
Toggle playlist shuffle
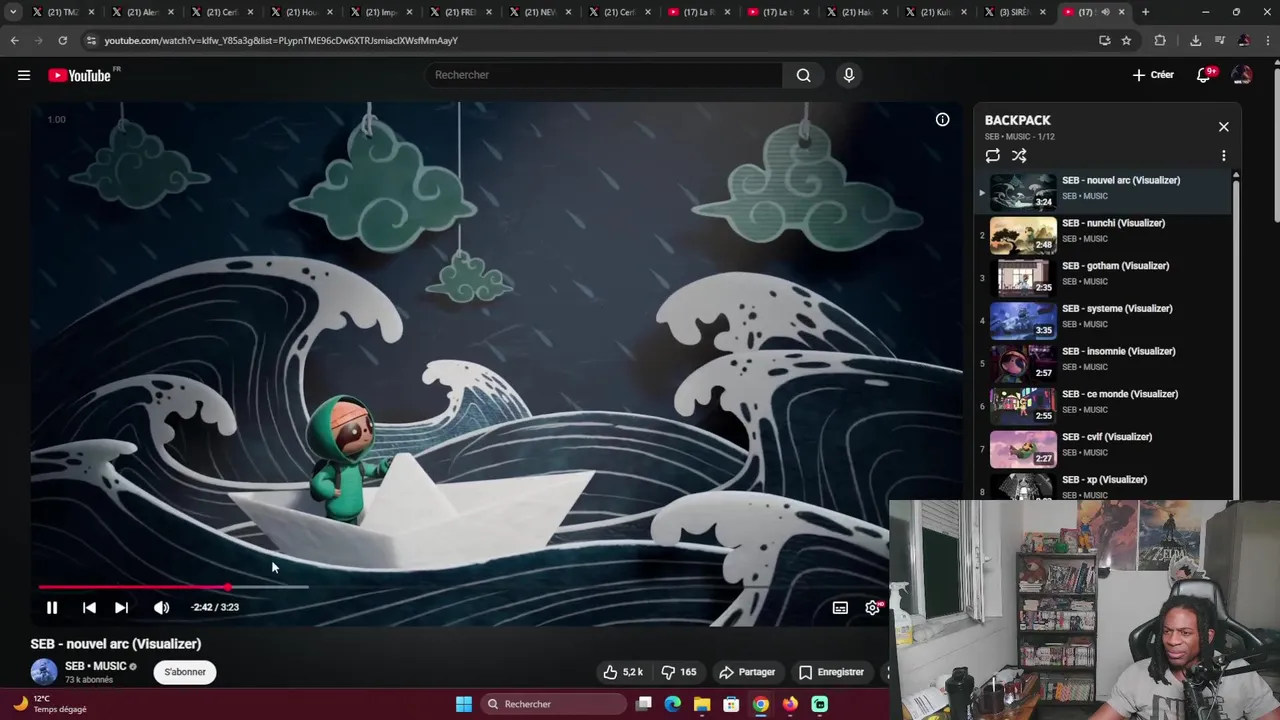tap(1019, 156)
